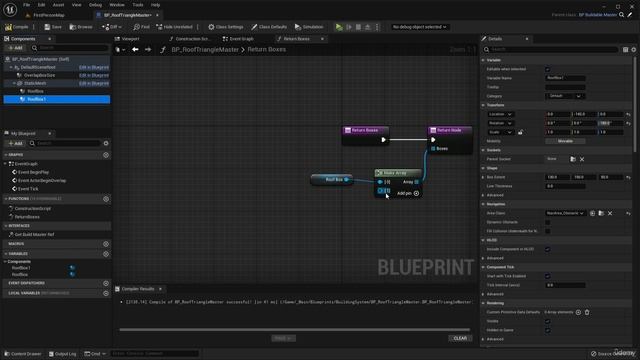This screenshot has height=360, width=640.
Task: Open Scale type dropdown
Action: 500,132
